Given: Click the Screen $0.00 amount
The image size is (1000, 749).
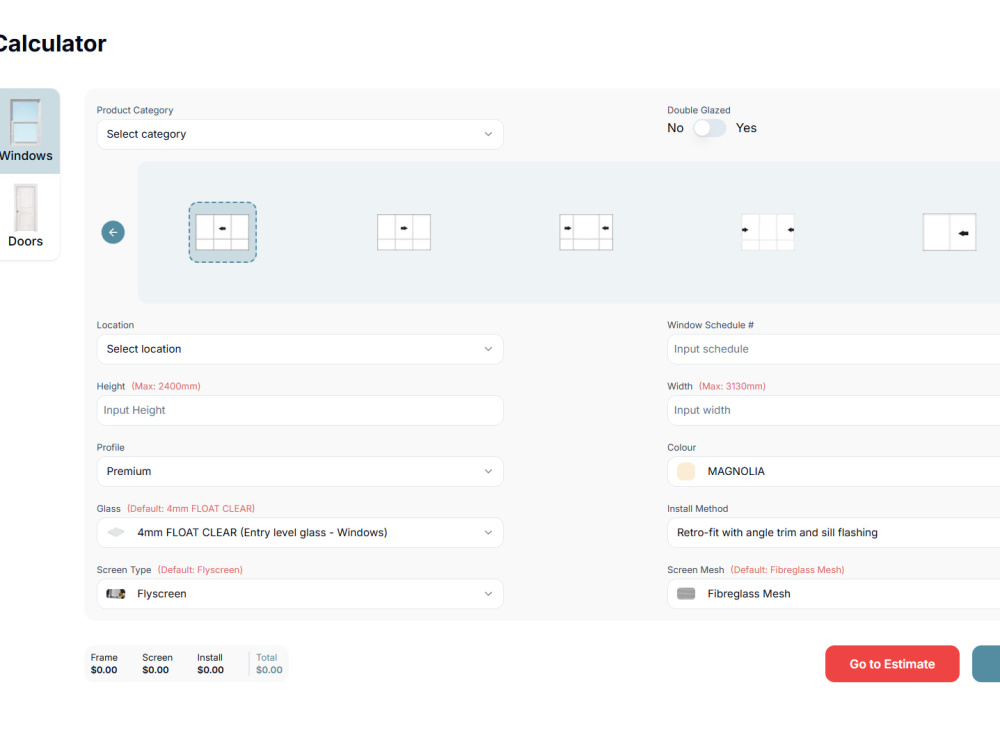Looking at the screenshot, I should coord(156,670).
